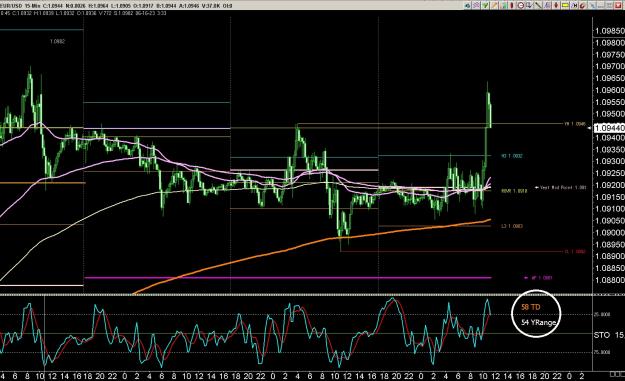Click the highlighted current price 1.09440

[609, 128]
